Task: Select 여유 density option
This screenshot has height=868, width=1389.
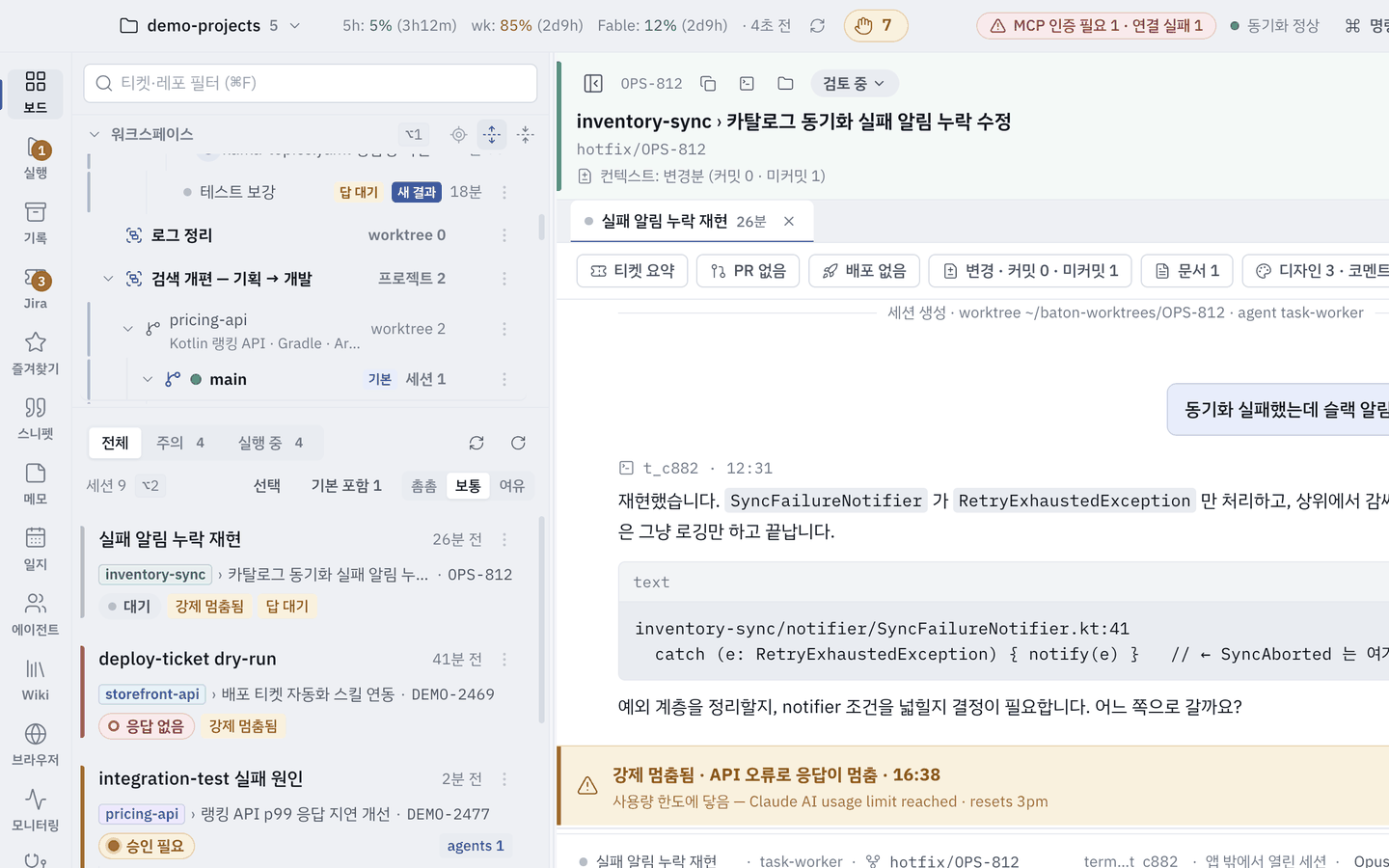Action: 512,486
